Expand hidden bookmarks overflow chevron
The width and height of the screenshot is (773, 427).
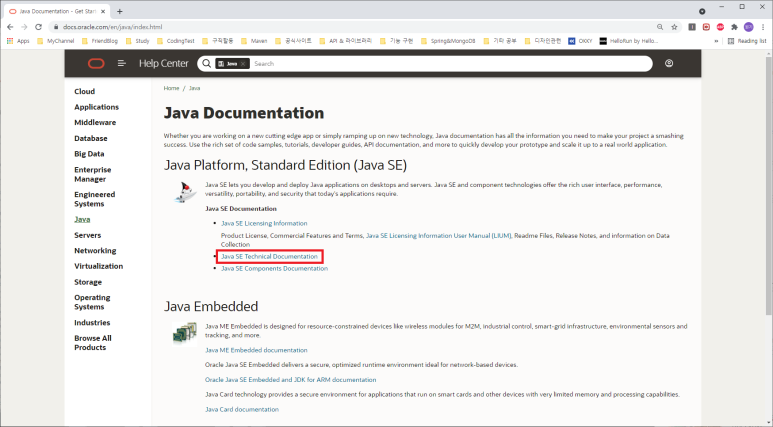click(x=716, y=41)
